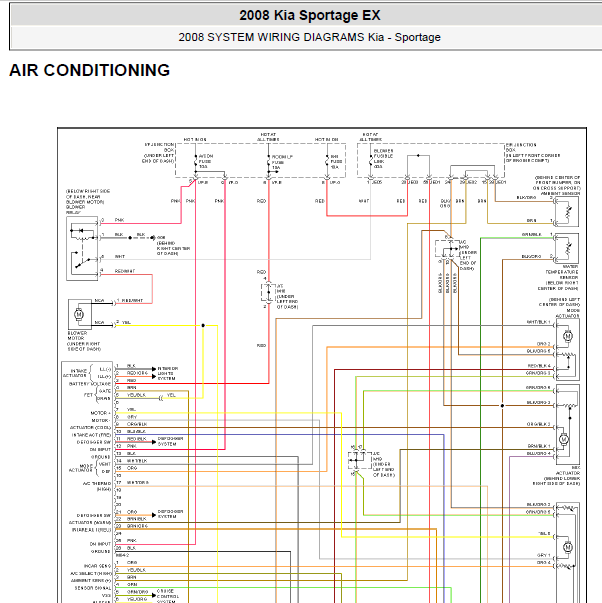
Task: Click the ambient sensor thermistor symbol
Action: coord(568,212)
